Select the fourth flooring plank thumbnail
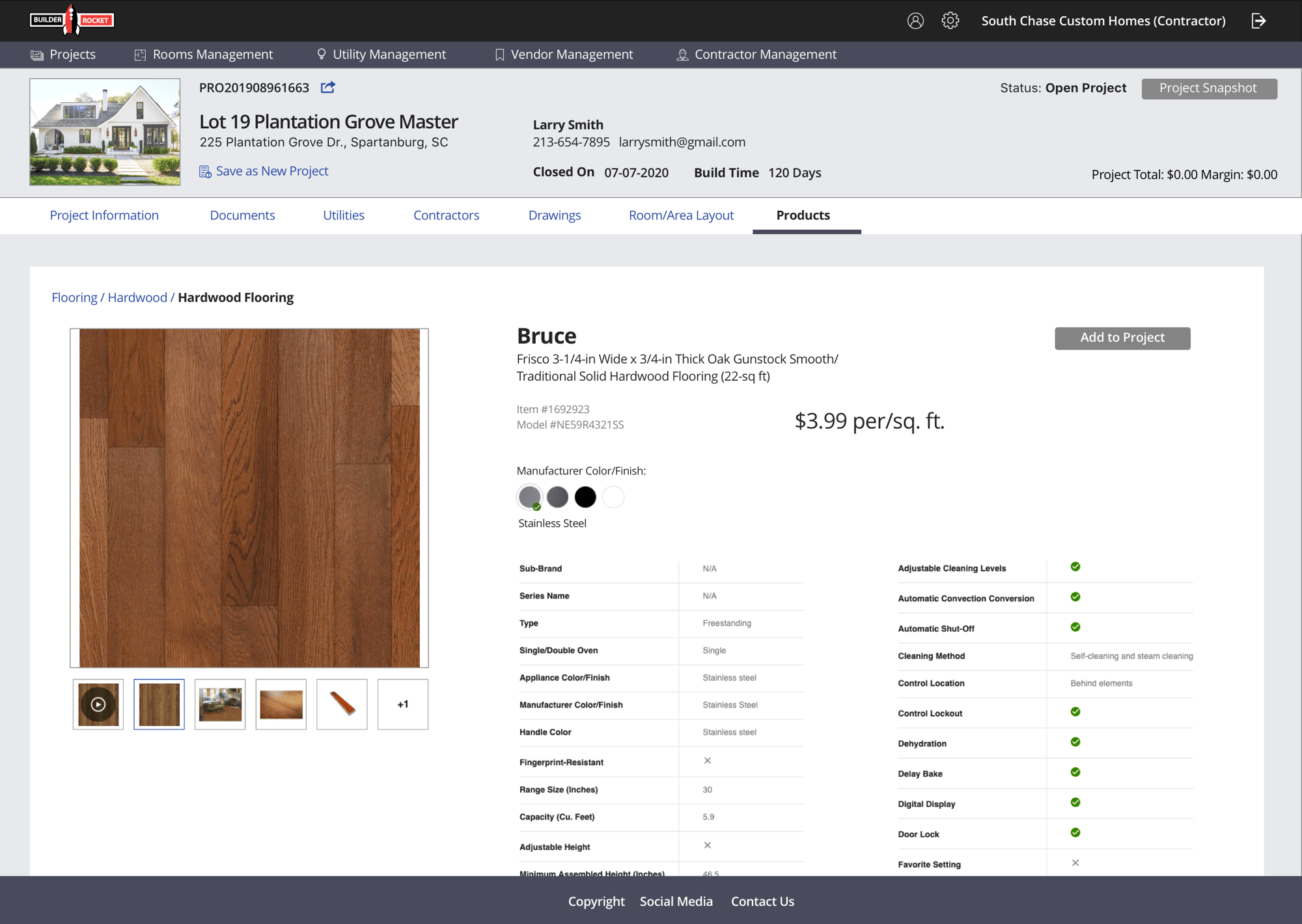 281,704
